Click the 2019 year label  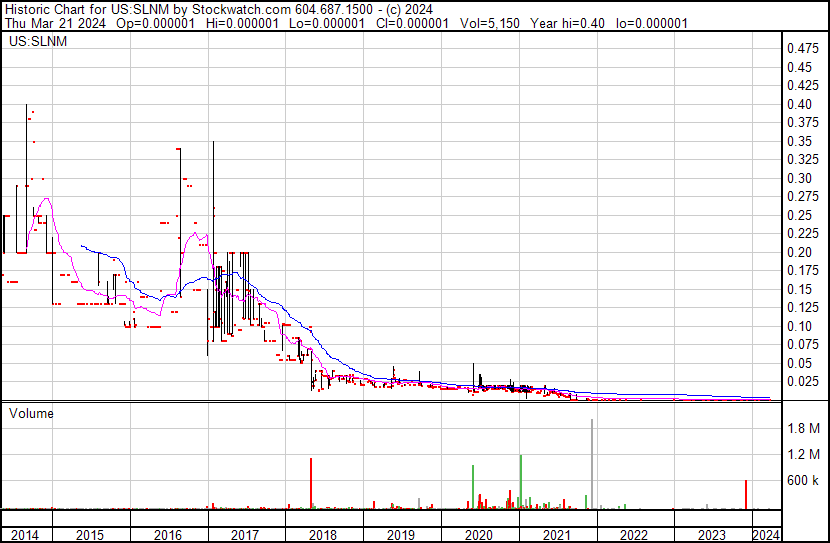click(x=401, y=535)
